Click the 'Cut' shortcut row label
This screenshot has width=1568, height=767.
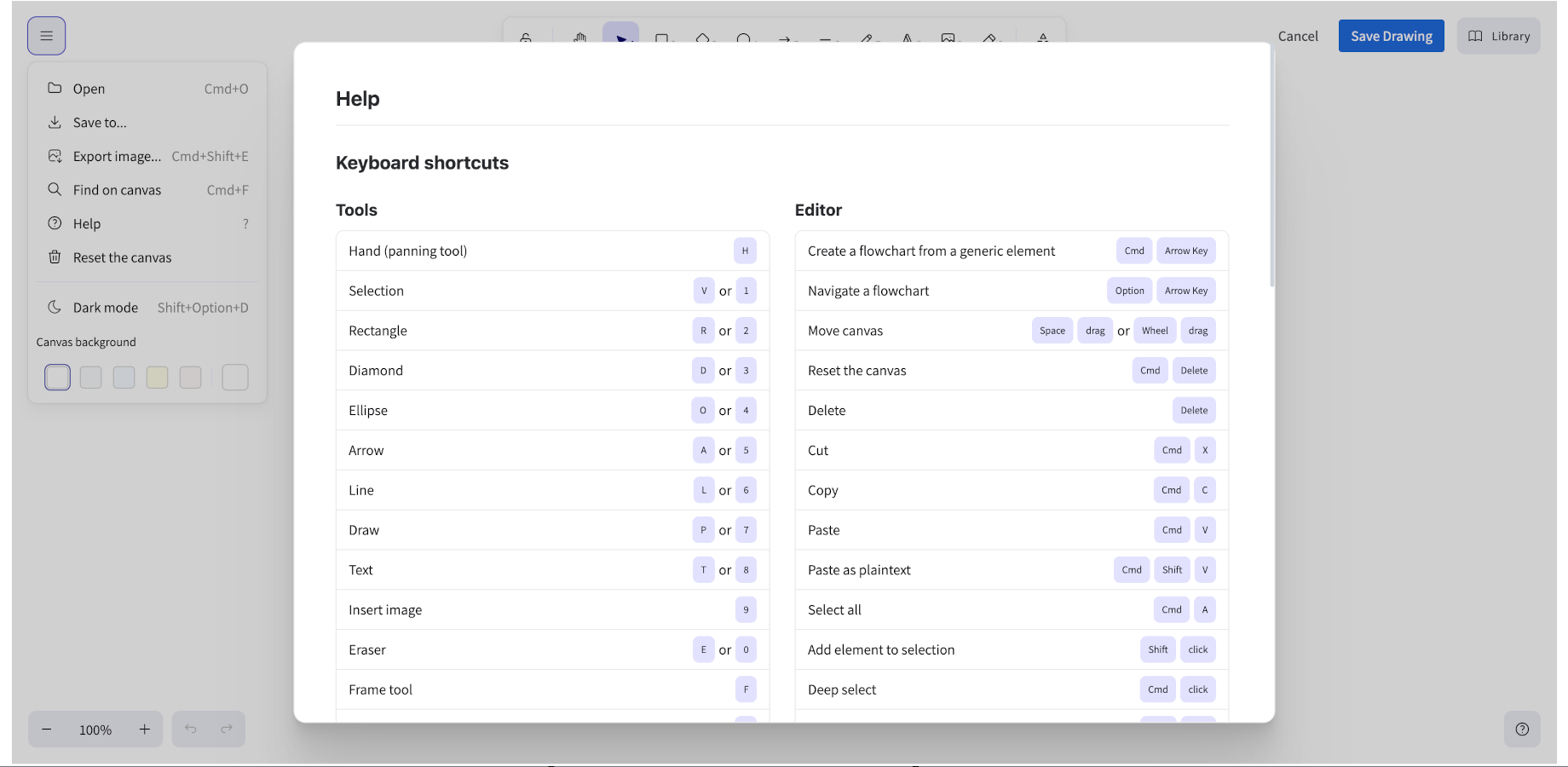818,451
